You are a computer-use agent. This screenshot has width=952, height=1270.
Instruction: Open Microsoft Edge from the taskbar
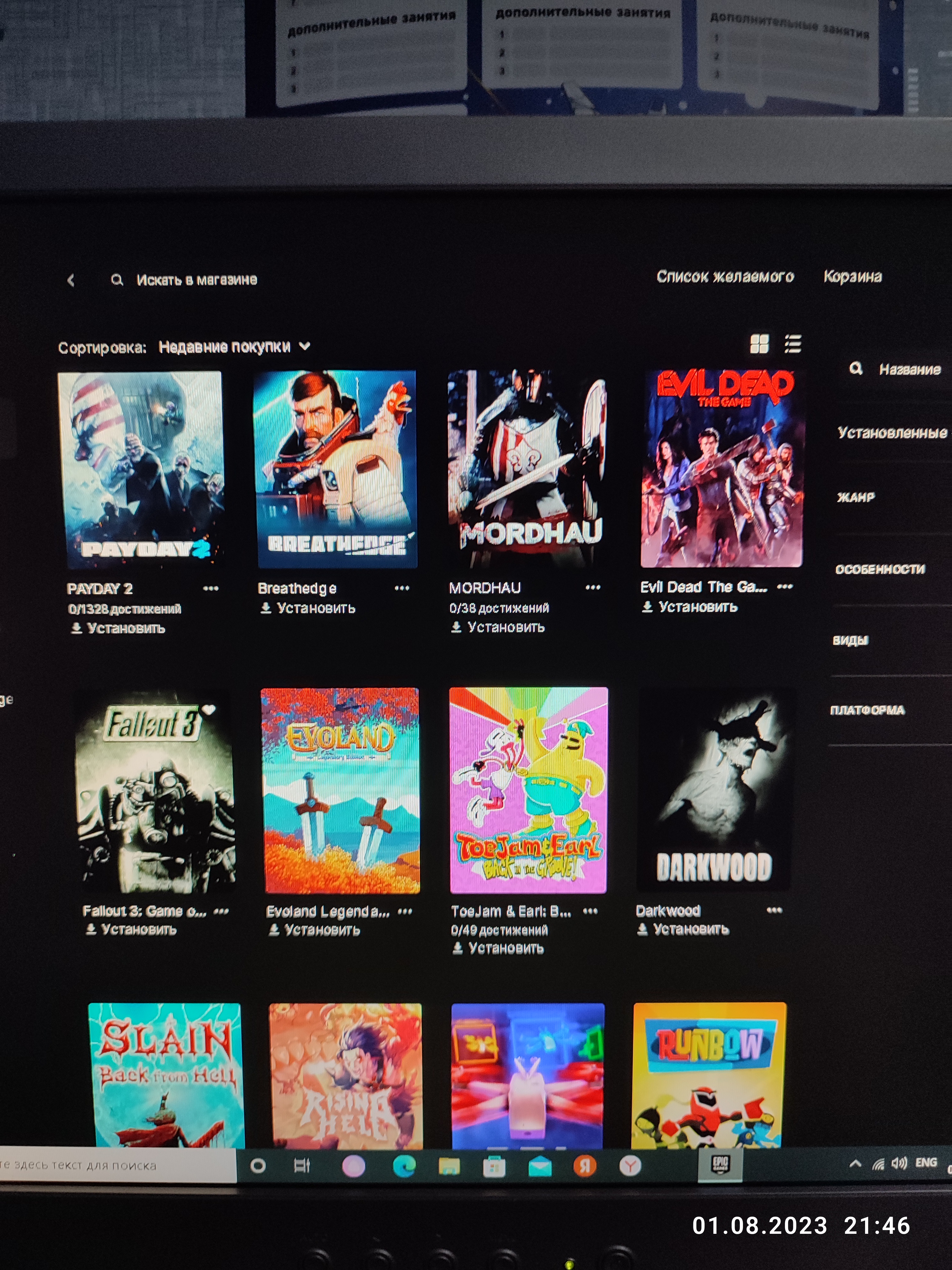tap(404, 1166)
